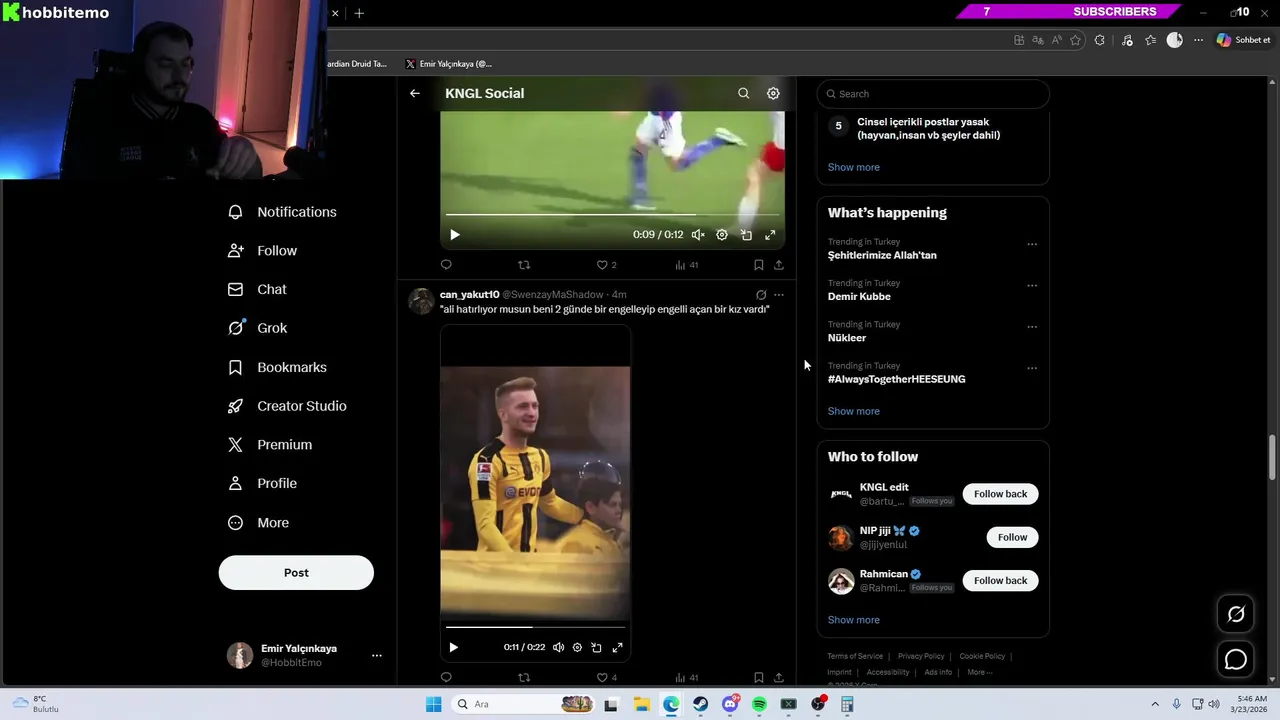Open playback settings gear on 0:22 video

tap(577, 648)
